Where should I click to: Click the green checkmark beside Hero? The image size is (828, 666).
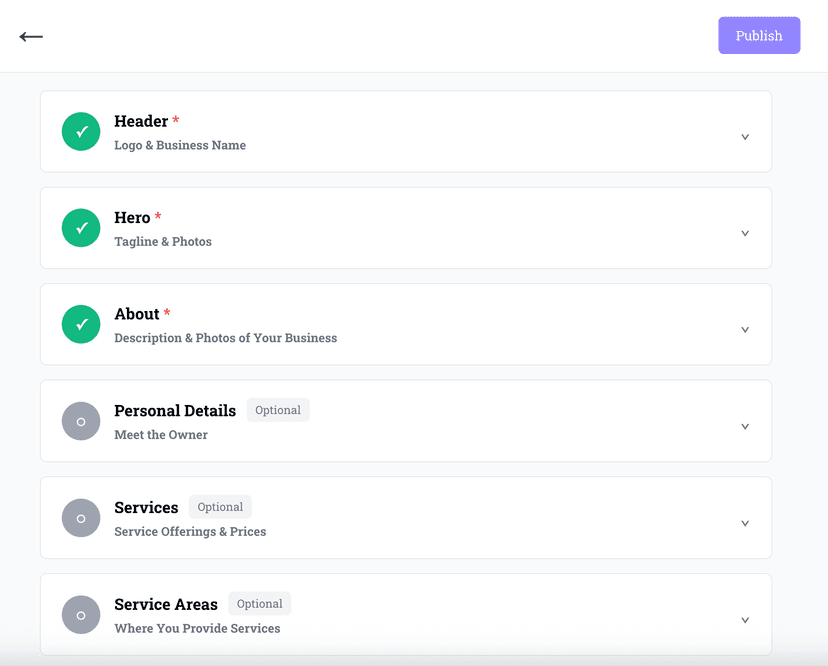click(x=80, y=228)
